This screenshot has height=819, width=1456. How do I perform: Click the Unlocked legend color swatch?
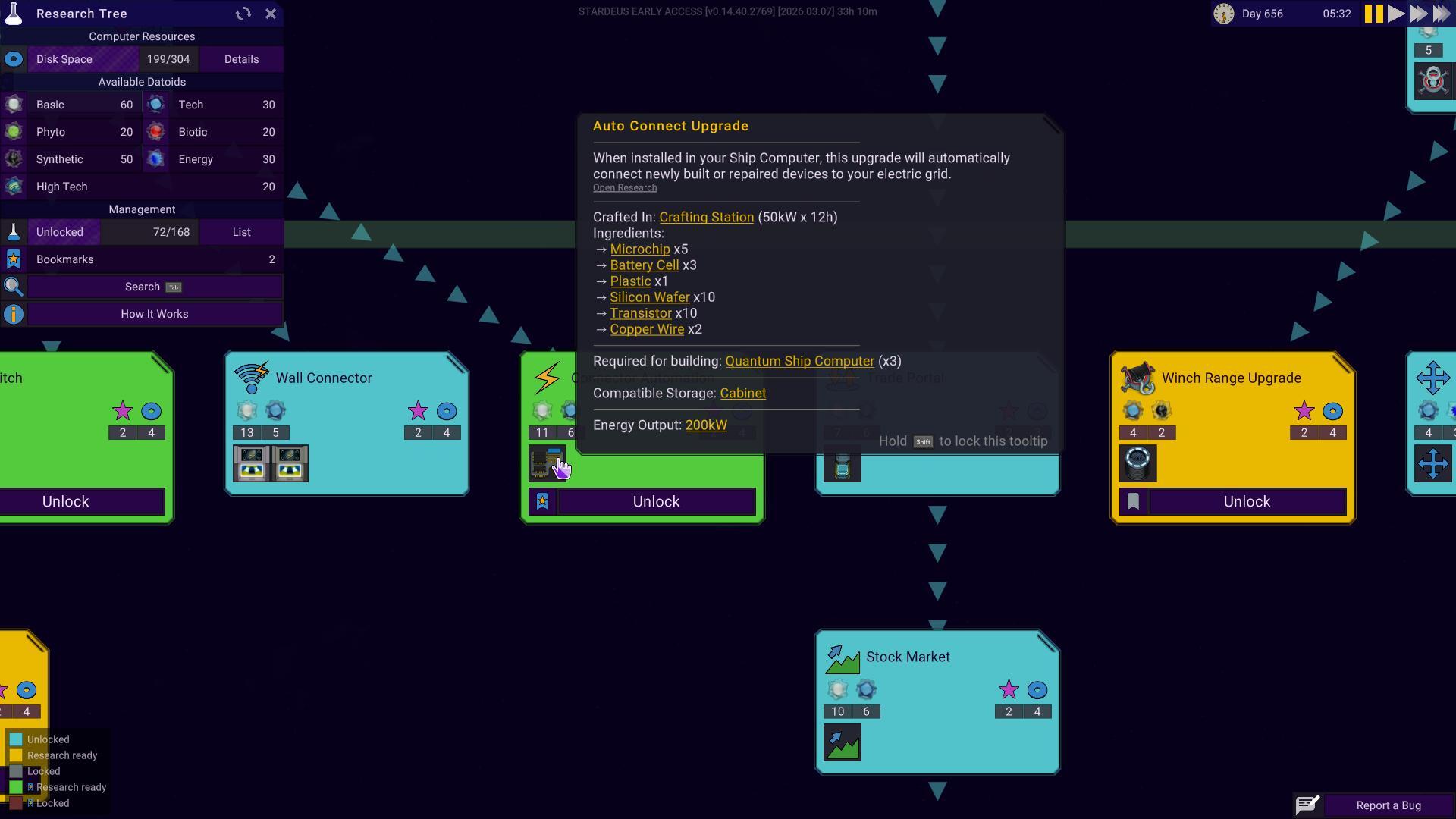(16, 739)
